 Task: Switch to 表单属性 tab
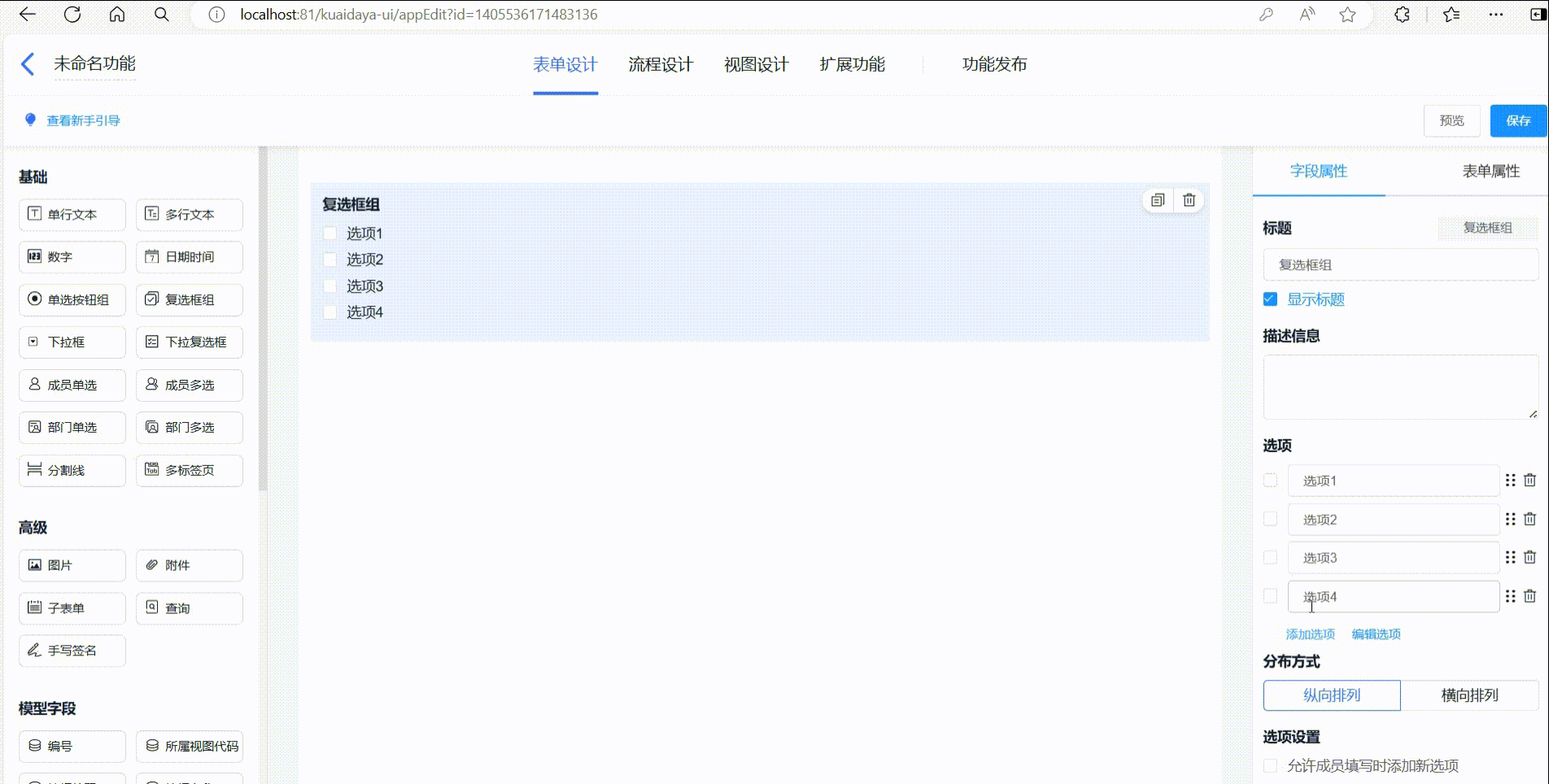click(1491, 171)
